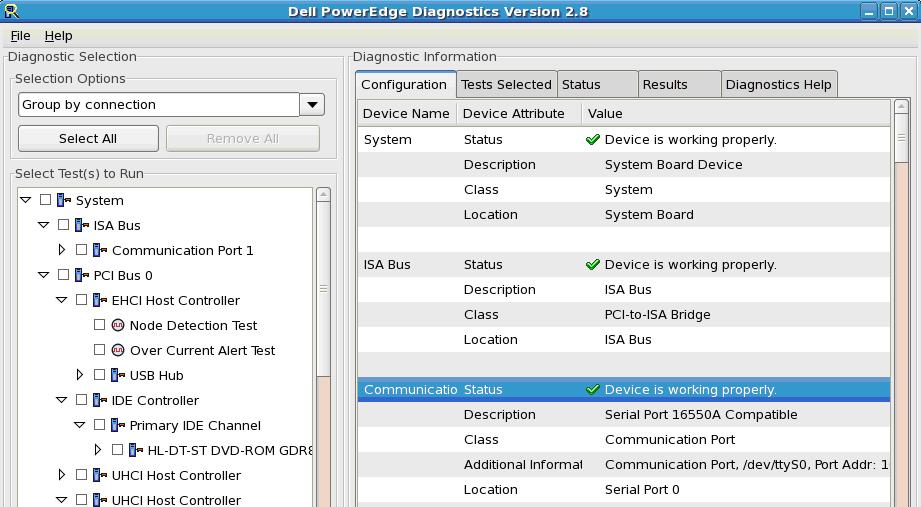Sort by Device Name column header
Screen dimensions: 921x507
point(406,113)
